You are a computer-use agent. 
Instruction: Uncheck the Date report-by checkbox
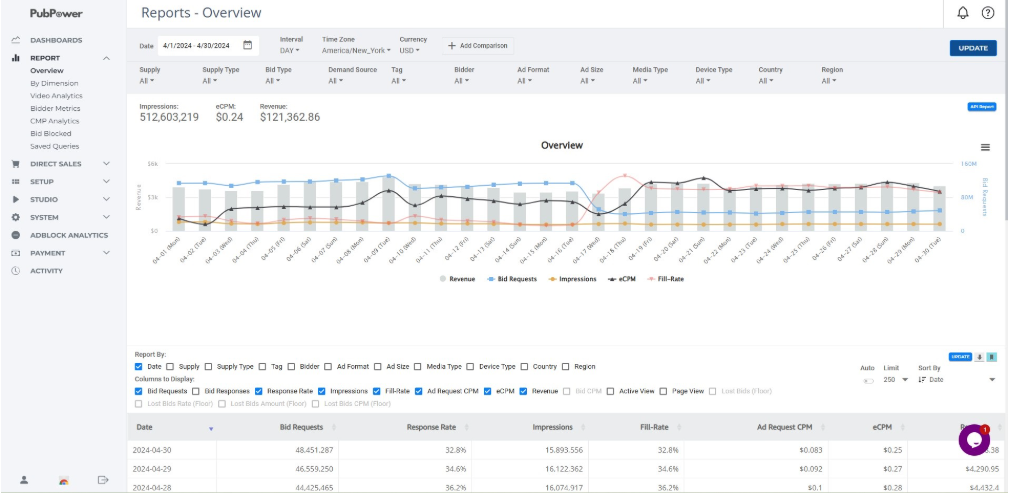click(139, 367)
